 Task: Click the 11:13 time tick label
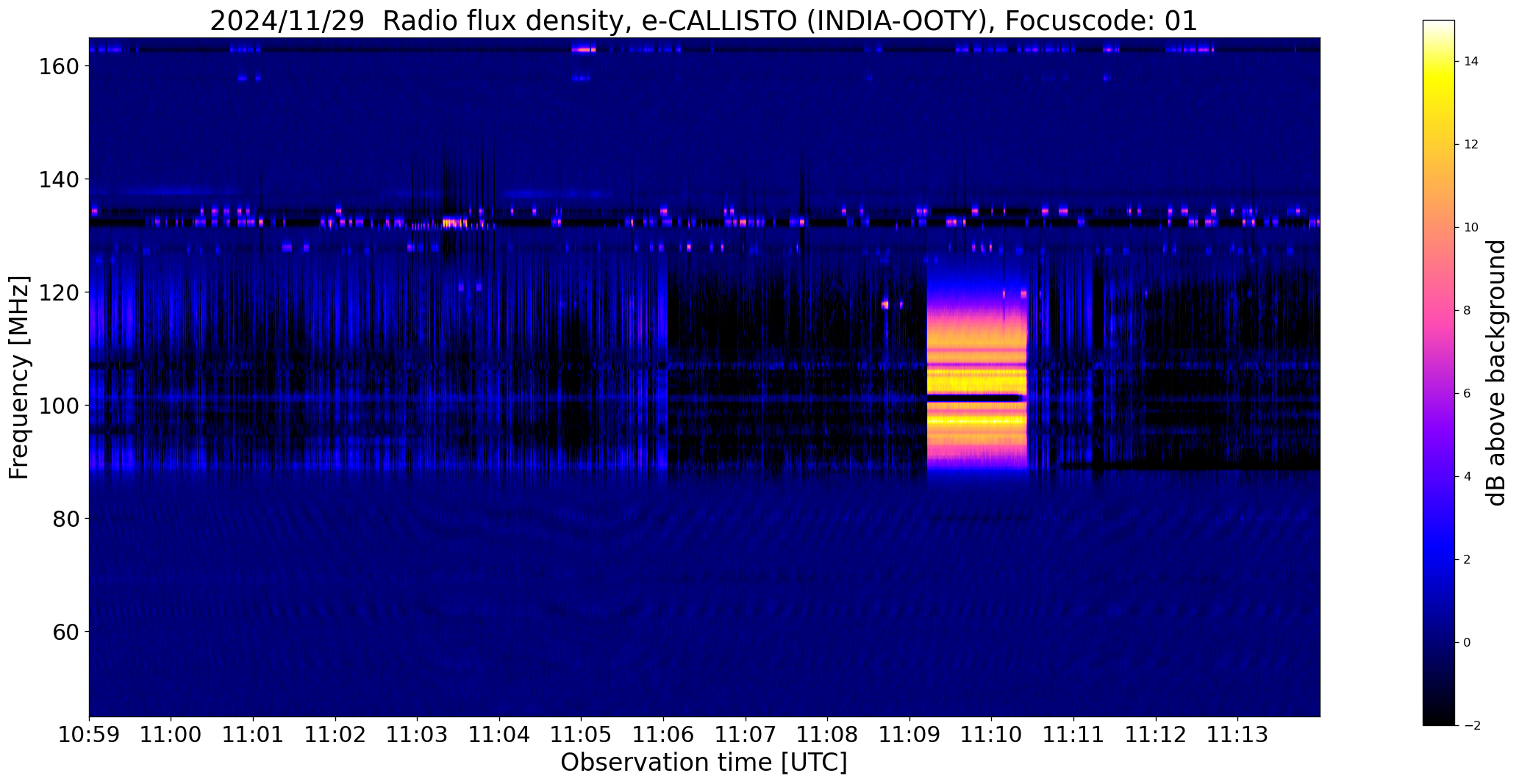1238,735
